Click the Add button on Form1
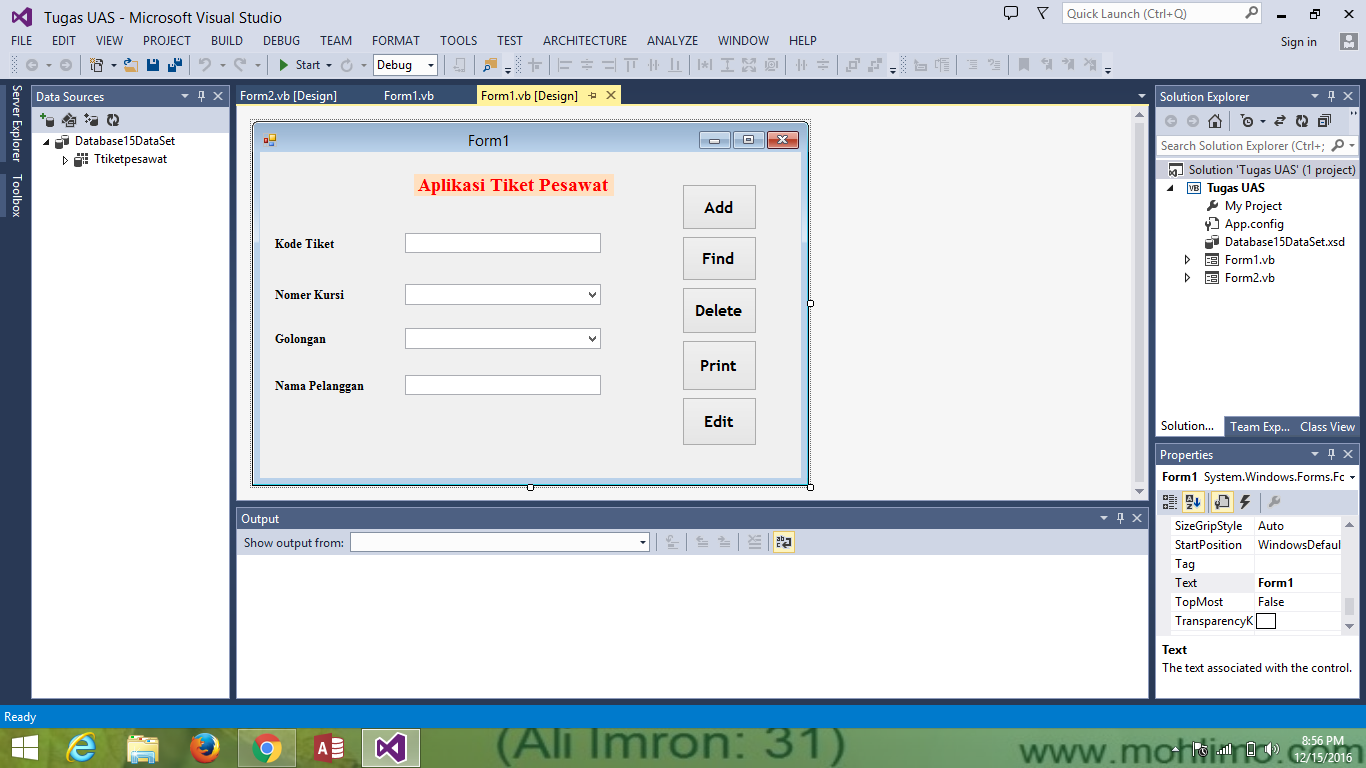Image resolution: width=1366 pixels, height=768 pixels. click(x=719, y=207)
